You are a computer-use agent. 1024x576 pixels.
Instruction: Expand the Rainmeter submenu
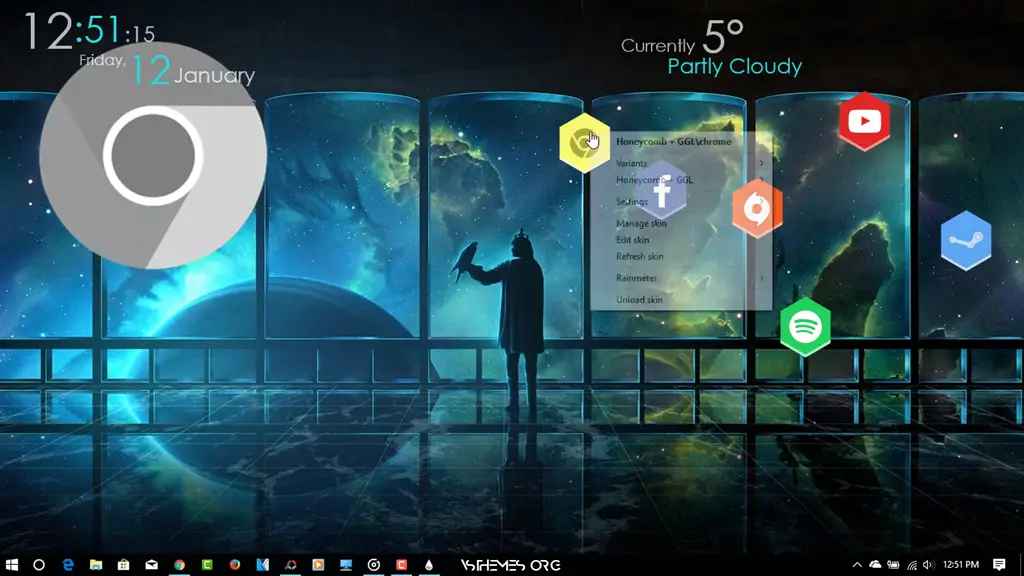[x=636, y=279]
